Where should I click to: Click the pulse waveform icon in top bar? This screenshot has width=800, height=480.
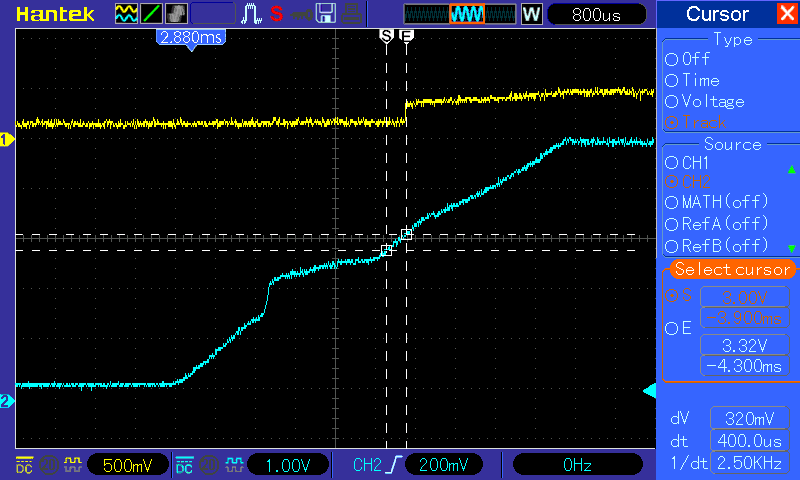251,14
